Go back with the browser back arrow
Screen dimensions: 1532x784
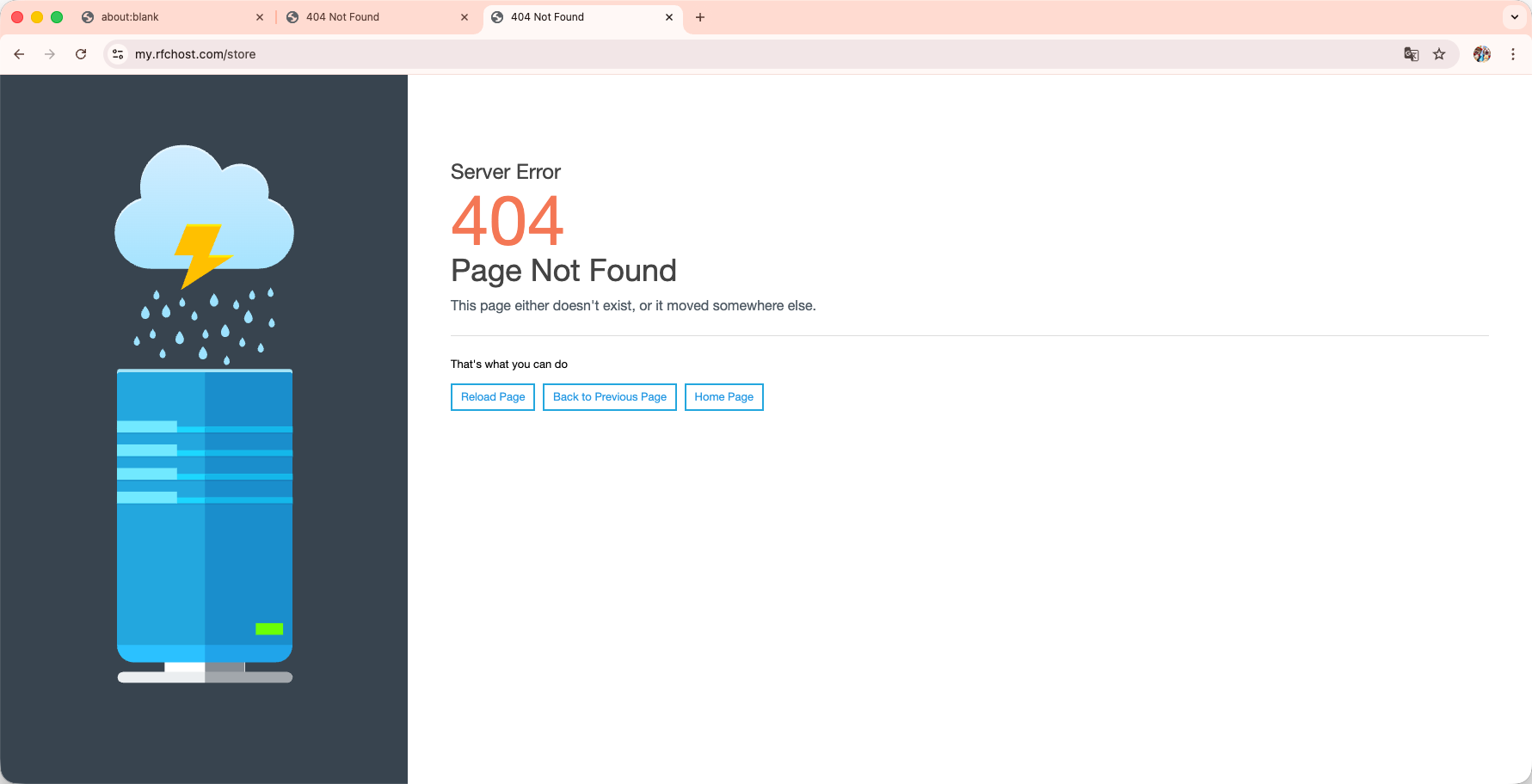pyautogui.click(x=19, y=54)
